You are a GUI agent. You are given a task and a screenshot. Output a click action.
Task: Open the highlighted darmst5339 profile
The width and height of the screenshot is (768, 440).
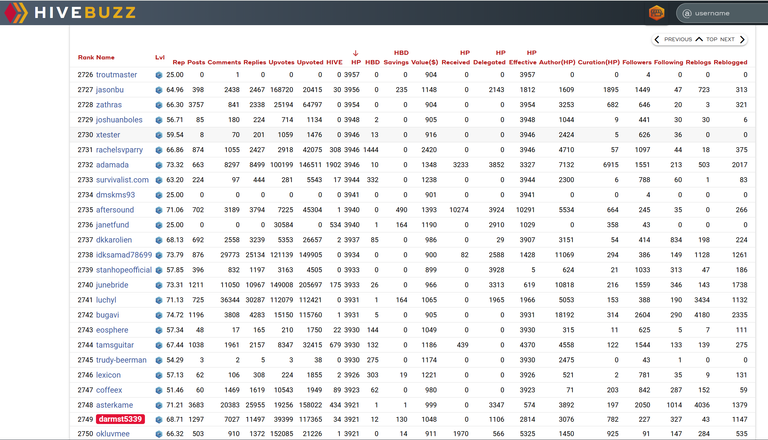point(120,419)
